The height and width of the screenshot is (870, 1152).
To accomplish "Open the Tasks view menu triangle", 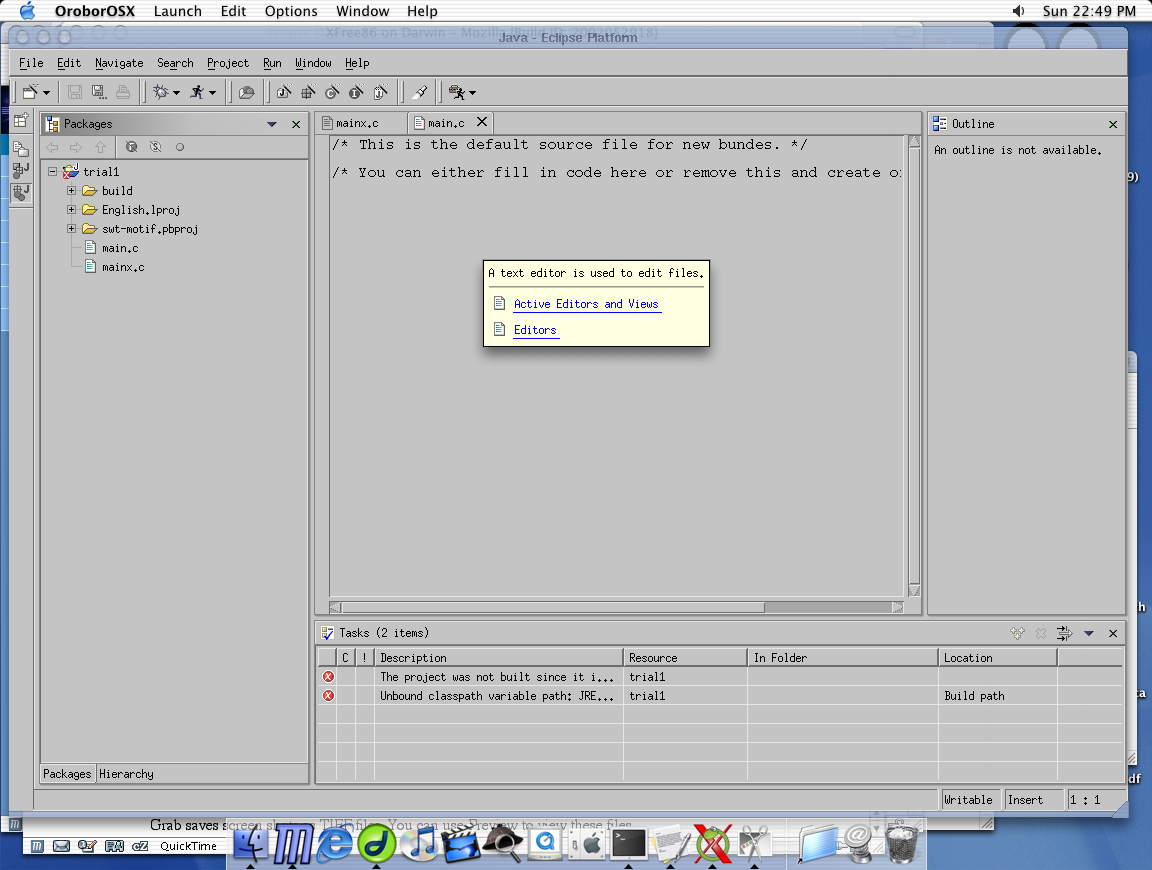I will click(1089, 633).
